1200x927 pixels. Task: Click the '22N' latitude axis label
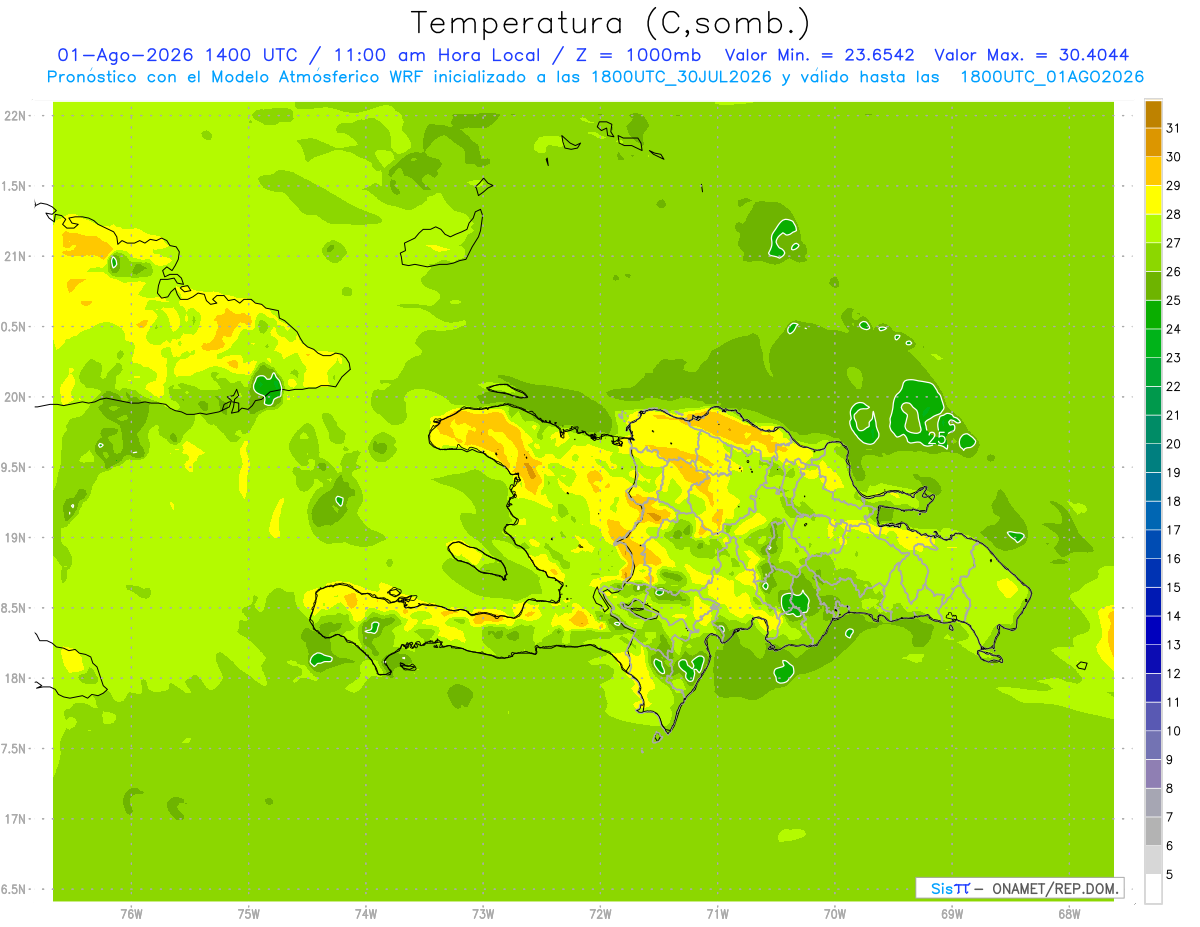tap(15, 115)
